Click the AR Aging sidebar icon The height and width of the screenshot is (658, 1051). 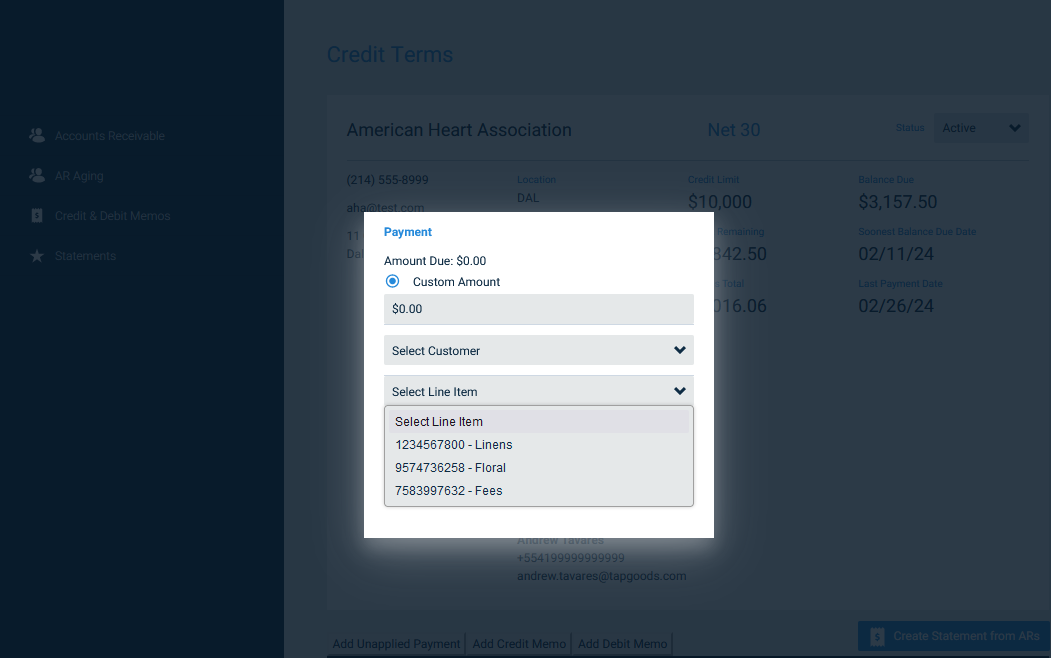tap(37, 176)
